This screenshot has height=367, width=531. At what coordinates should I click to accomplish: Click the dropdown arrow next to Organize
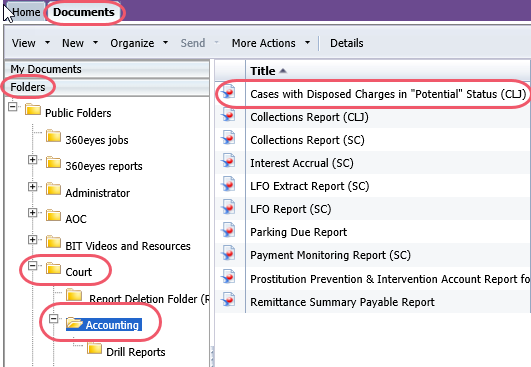coord(165,43)
